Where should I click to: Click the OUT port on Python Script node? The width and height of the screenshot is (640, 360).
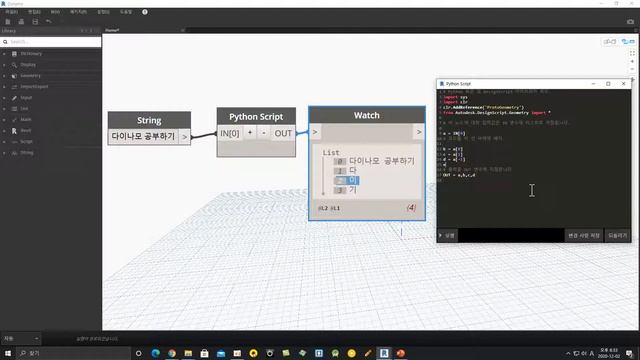point(283,133)
